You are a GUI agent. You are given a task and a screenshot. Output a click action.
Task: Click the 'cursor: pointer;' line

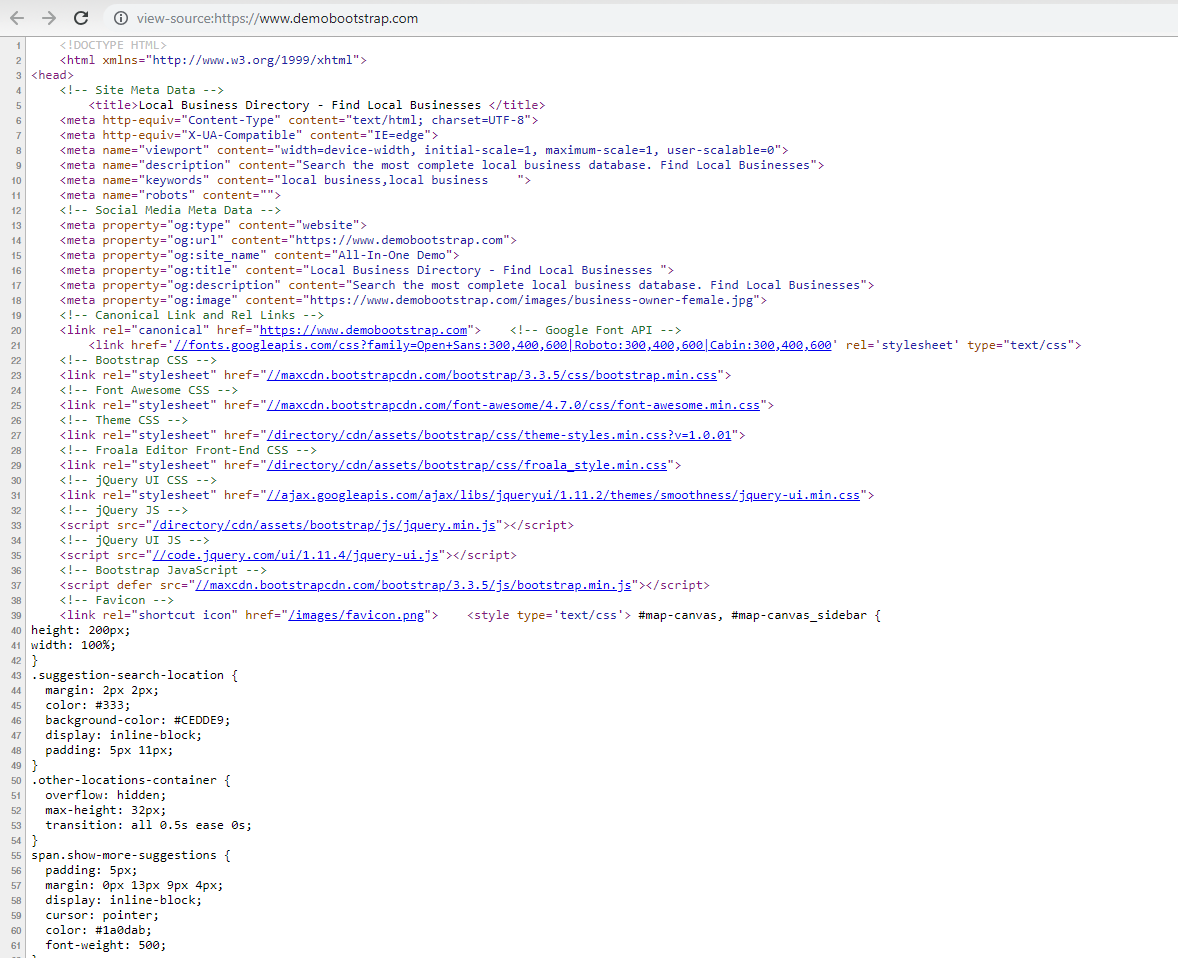(x=102, y=916)
